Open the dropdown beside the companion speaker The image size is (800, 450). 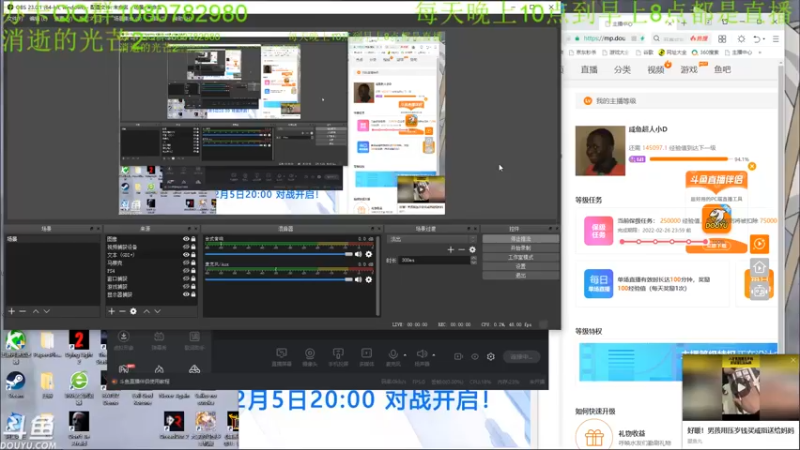[x=434, y=355]
